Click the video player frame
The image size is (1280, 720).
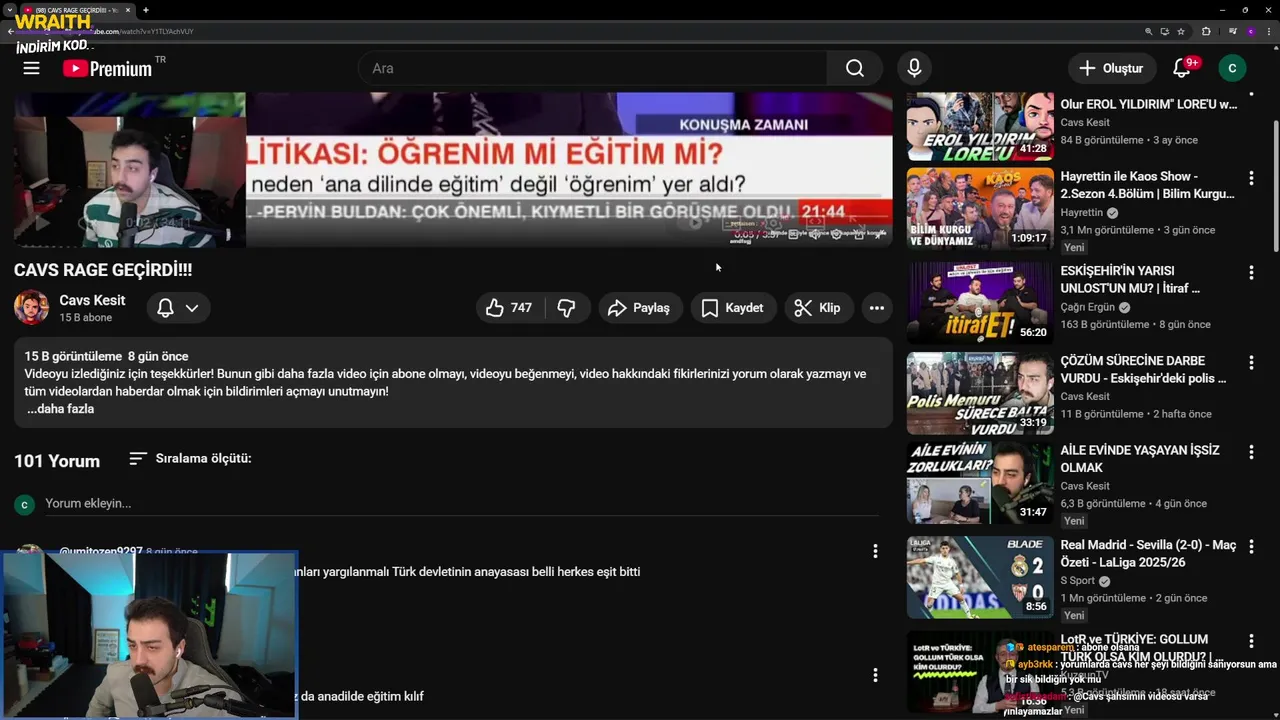click(x=453, y=170)
